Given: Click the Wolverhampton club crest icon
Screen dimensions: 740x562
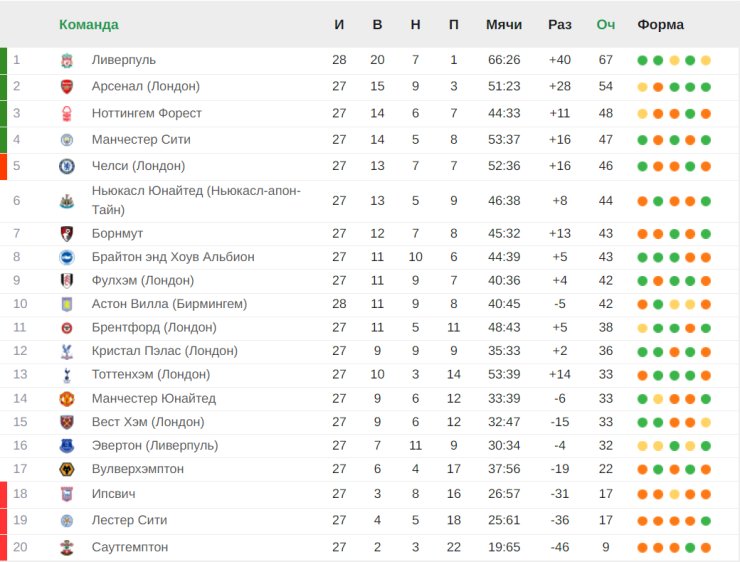Looking at the screenshot, I should click(67, 470).
